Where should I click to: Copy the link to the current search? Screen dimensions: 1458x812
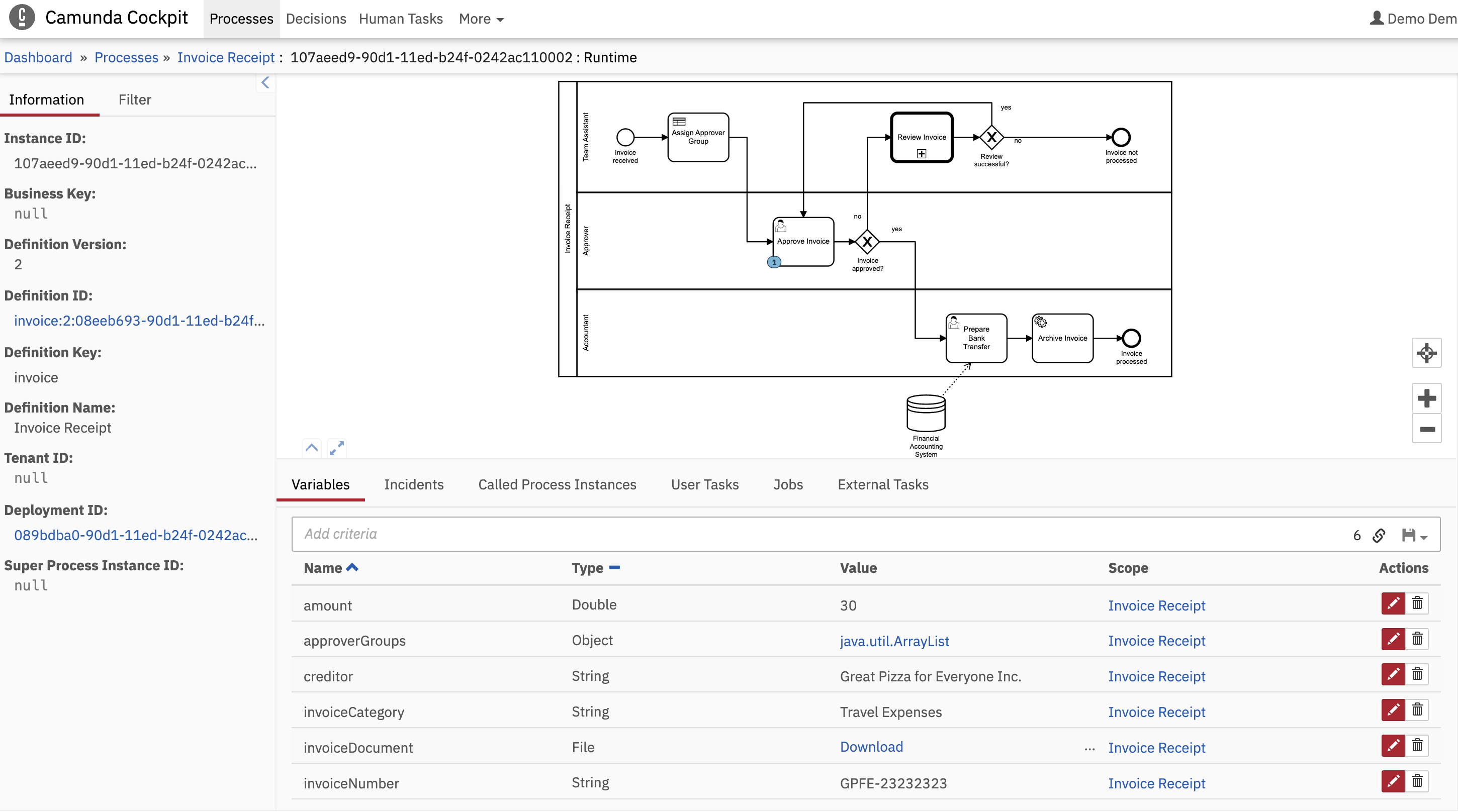tap(1379, 535)
